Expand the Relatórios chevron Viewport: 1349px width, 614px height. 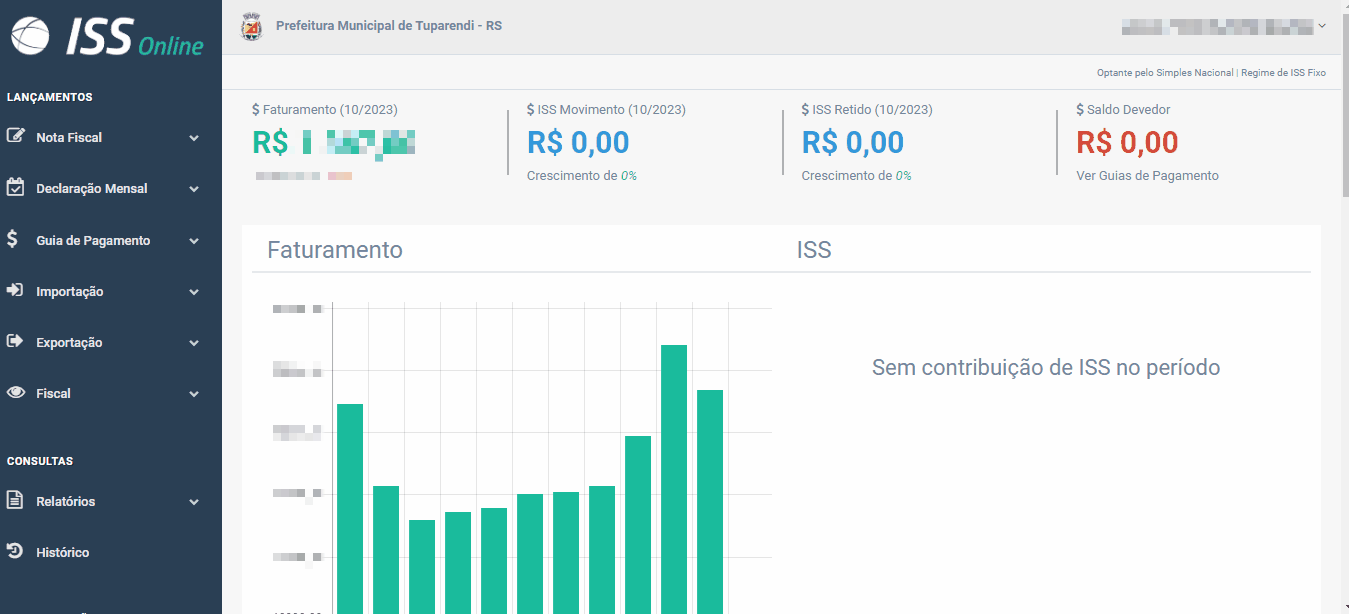[x=194, y=502]
